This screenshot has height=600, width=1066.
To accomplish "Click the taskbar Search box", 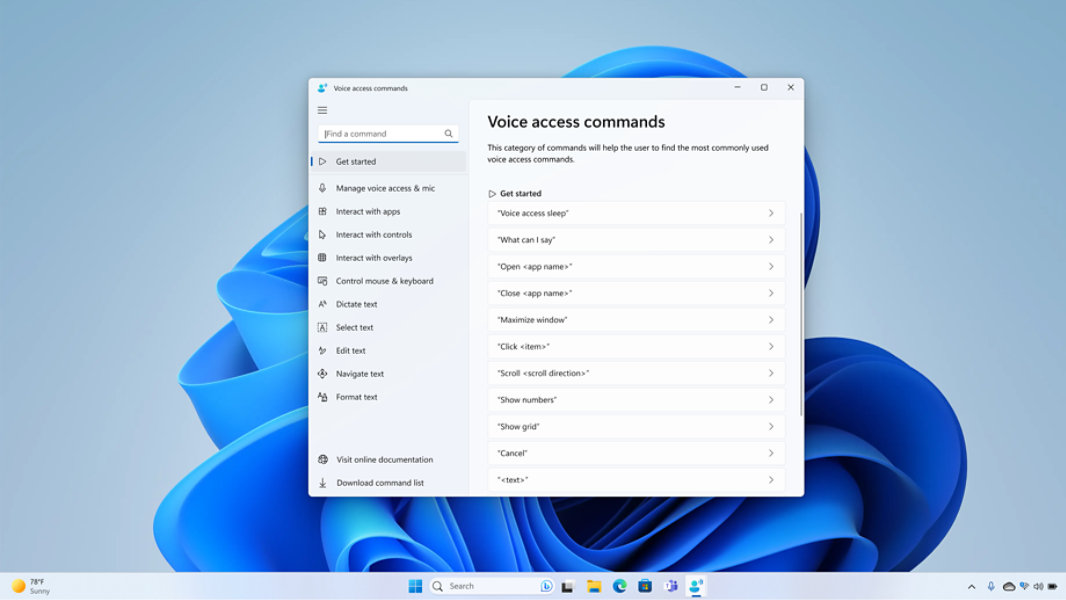I will pyautogui.click(x=492, y=586).
